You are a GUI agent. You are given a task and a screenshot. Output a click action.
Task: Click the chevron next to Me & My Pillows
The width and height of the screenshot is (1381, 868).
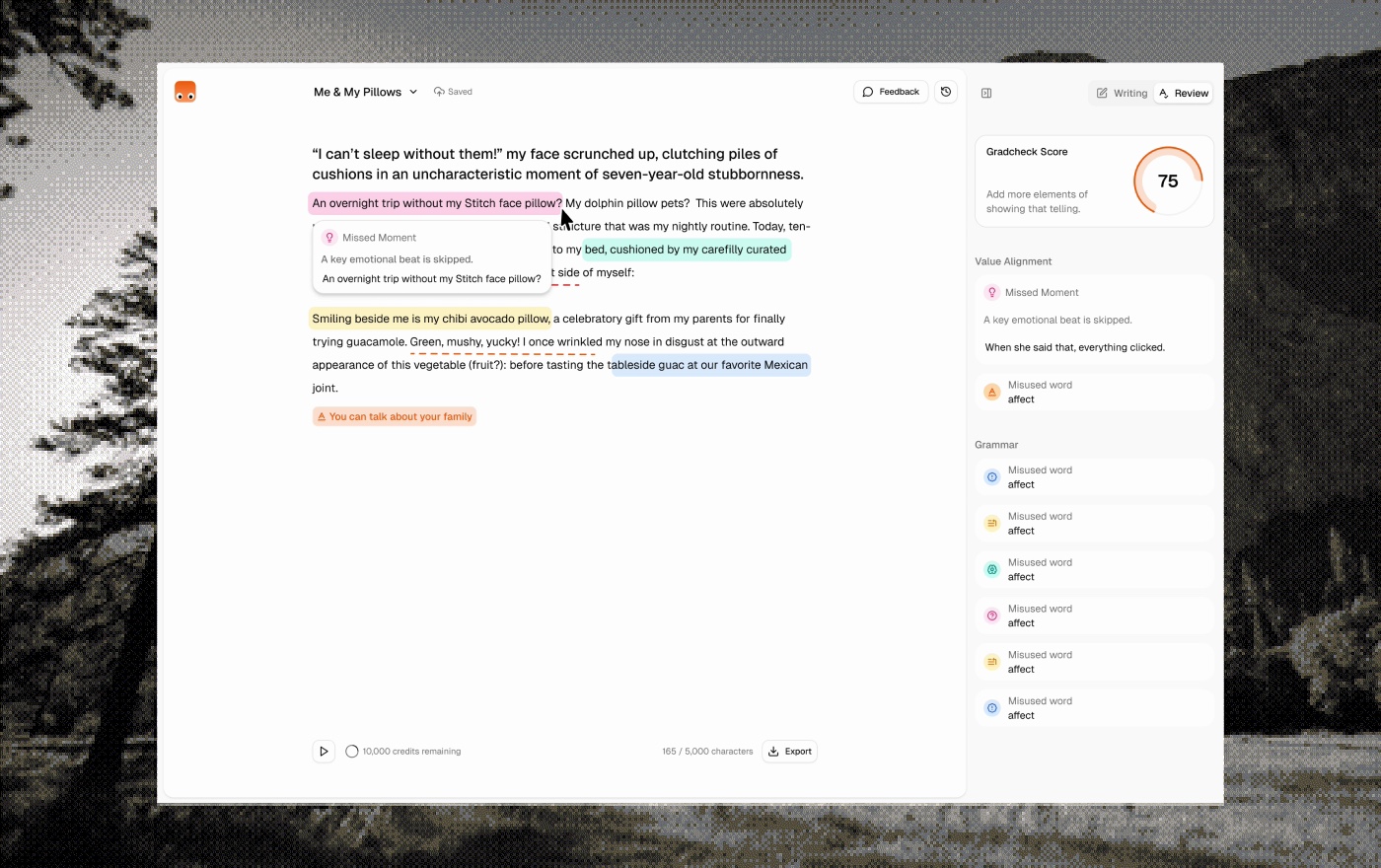click(x=413, y=92)
